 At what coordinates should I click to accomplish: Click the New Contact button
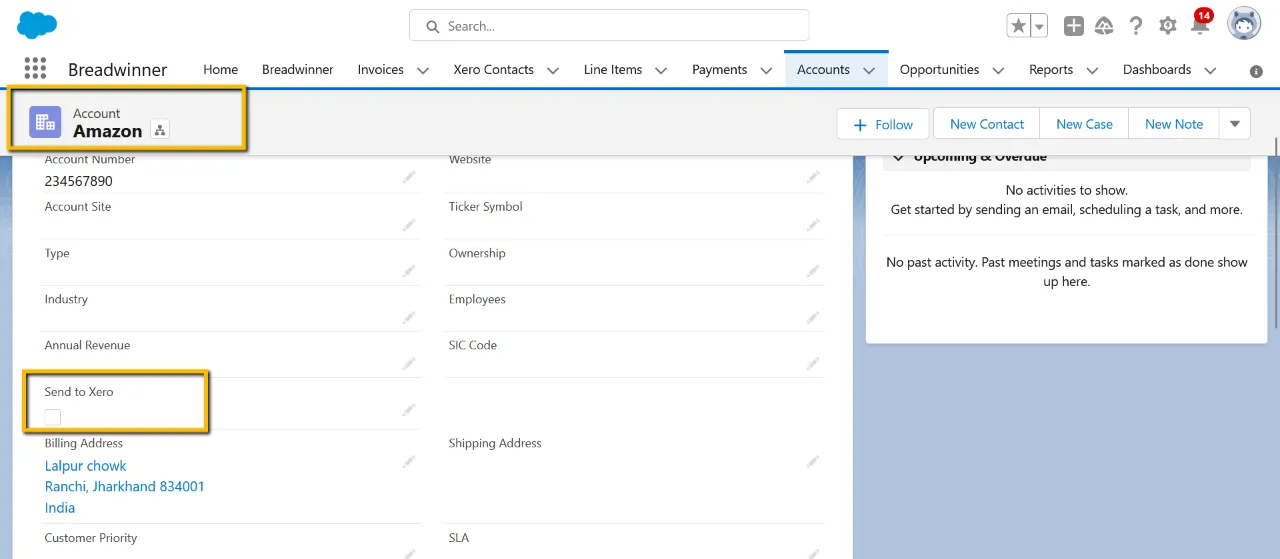987,124
